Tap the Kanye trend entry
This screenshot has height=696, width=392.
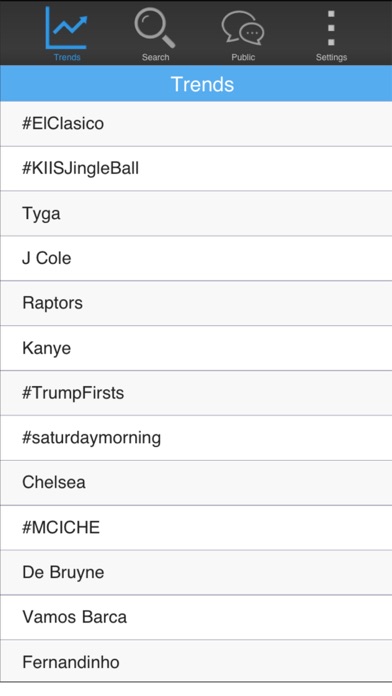(x=196, y=348)
